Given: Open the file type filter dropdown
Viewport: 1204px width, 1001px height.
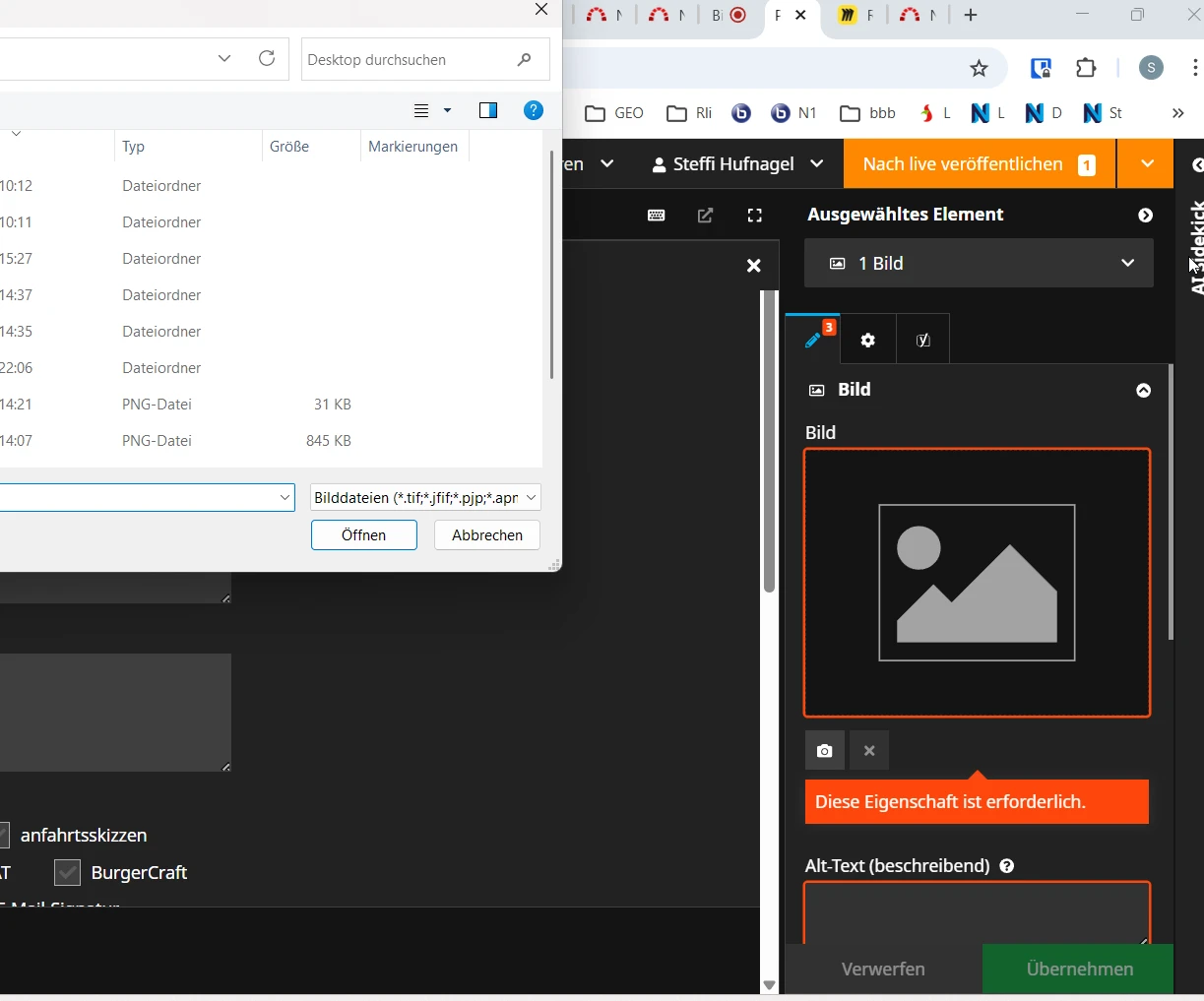Looking at the screenshot, I should point(425,498).
